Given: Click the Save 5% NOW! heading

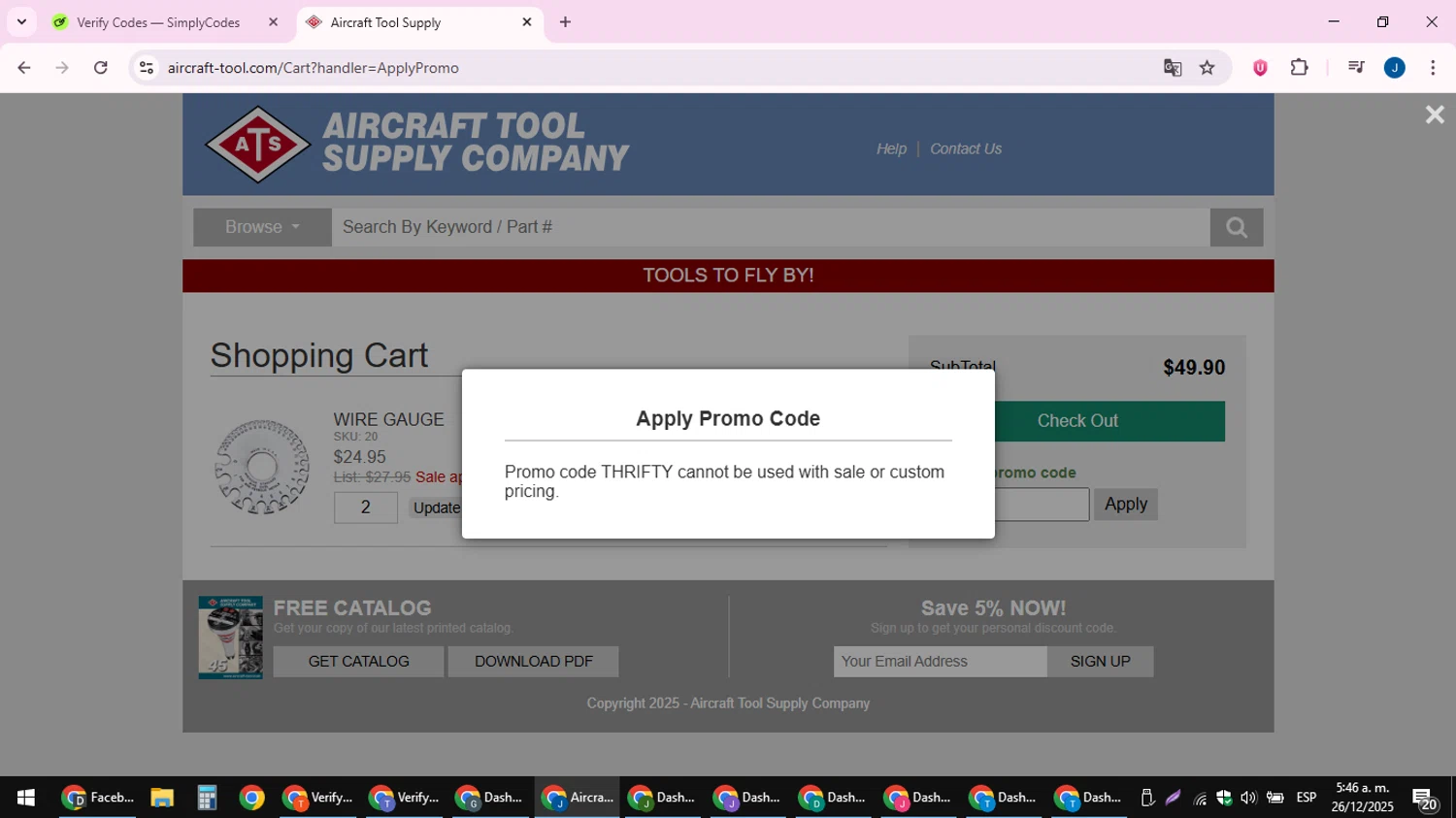Looking at the screenshot, I should 993,608.
